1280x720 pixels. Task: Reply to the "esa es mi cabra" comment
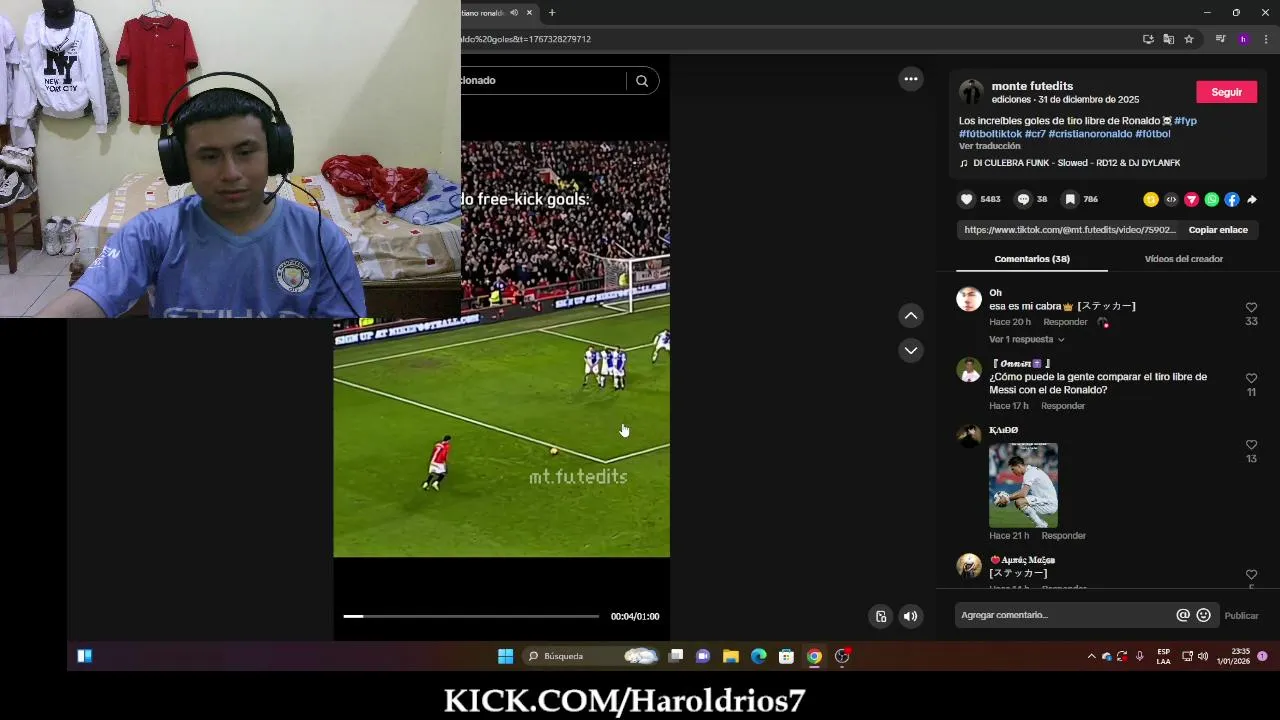[1065, 322]
